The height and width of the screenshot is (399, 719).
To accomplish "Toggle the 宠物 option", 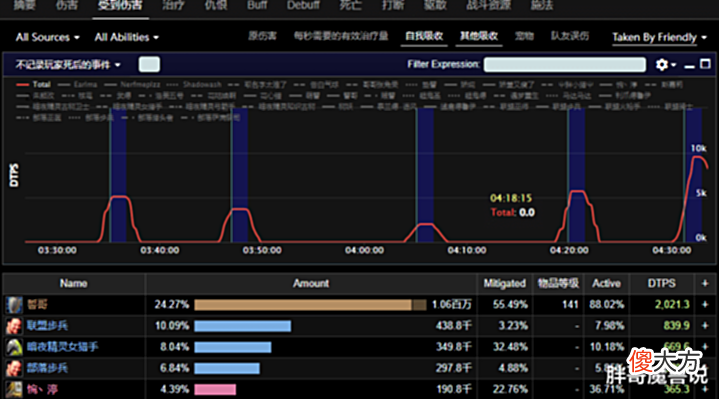I will (524, 36).
